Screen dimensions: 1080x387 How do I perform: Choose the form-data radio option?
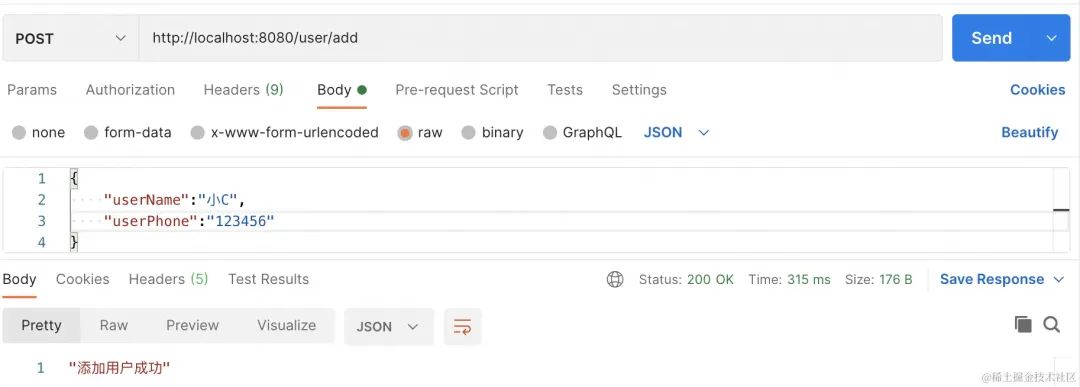[91, 133]
